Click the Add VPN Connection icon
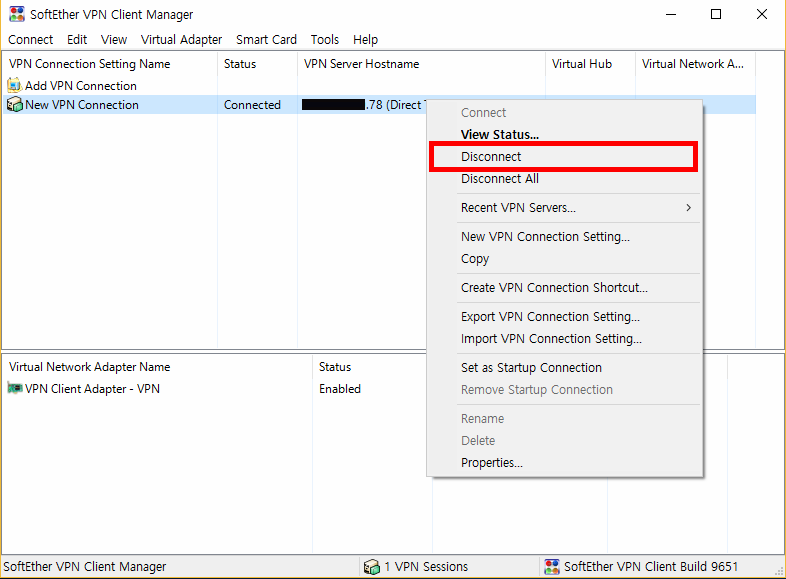 15,85
